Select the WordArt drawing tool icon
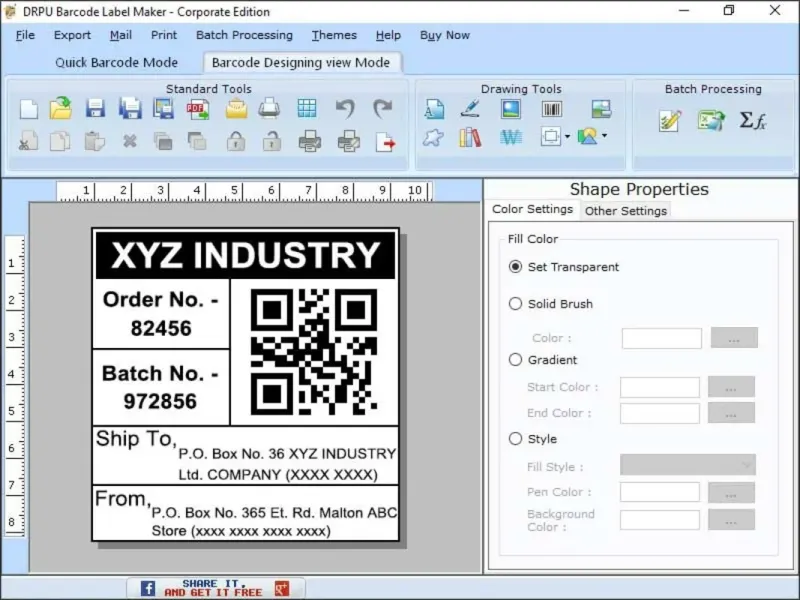Viewport: 800px width, 600px height. click(x=511, y=137)
